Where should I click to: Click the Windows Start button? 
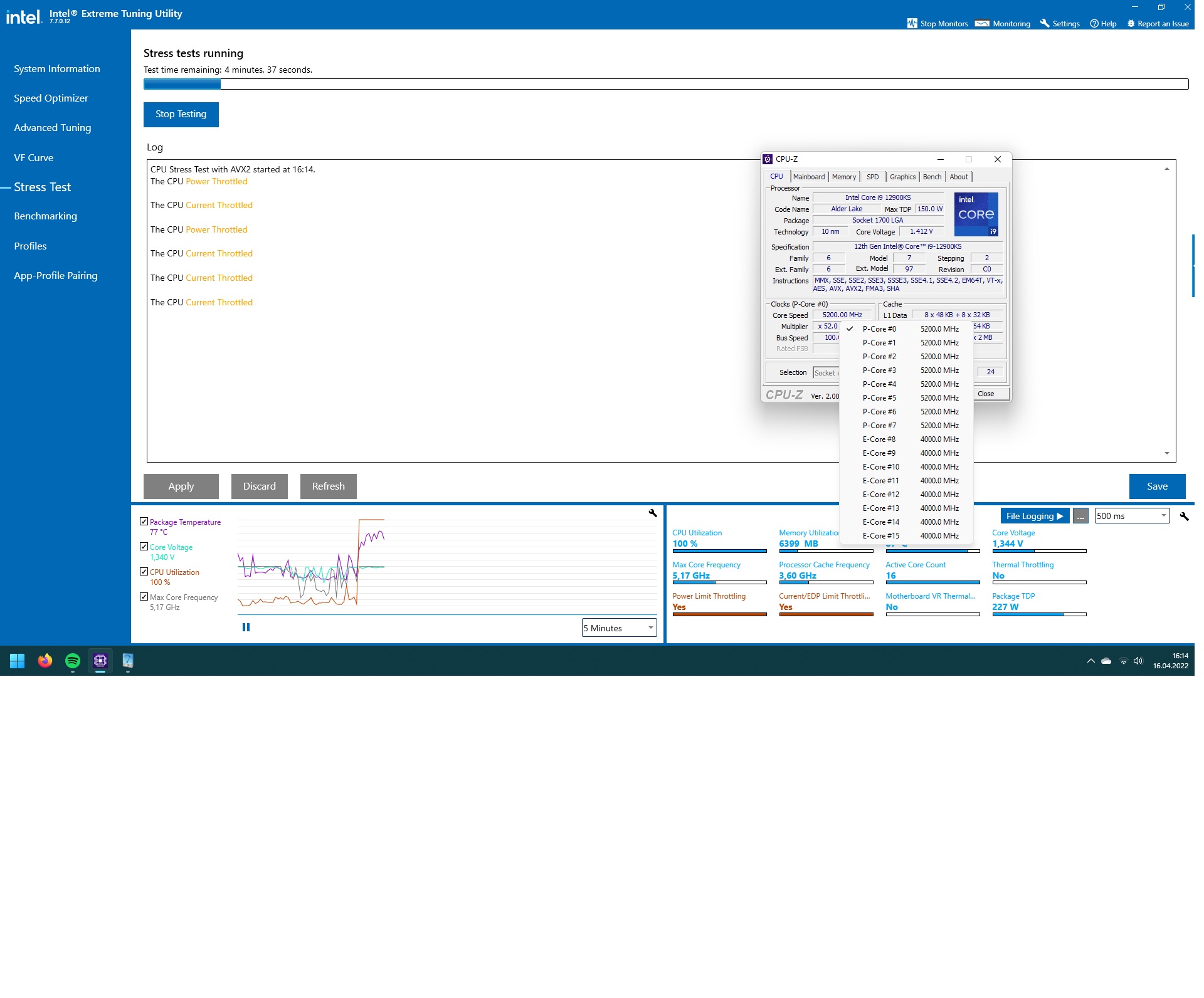18,661
